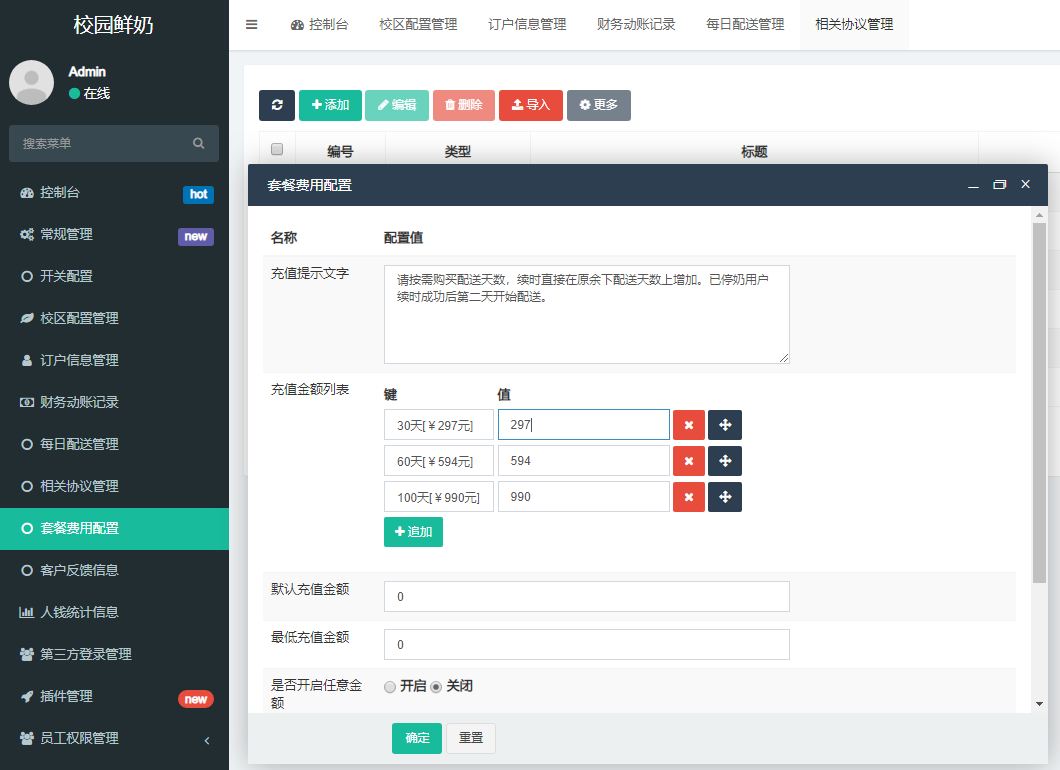
Task: Switch to the 每日配送管理 tab
Action: click(x=744, y=25)
